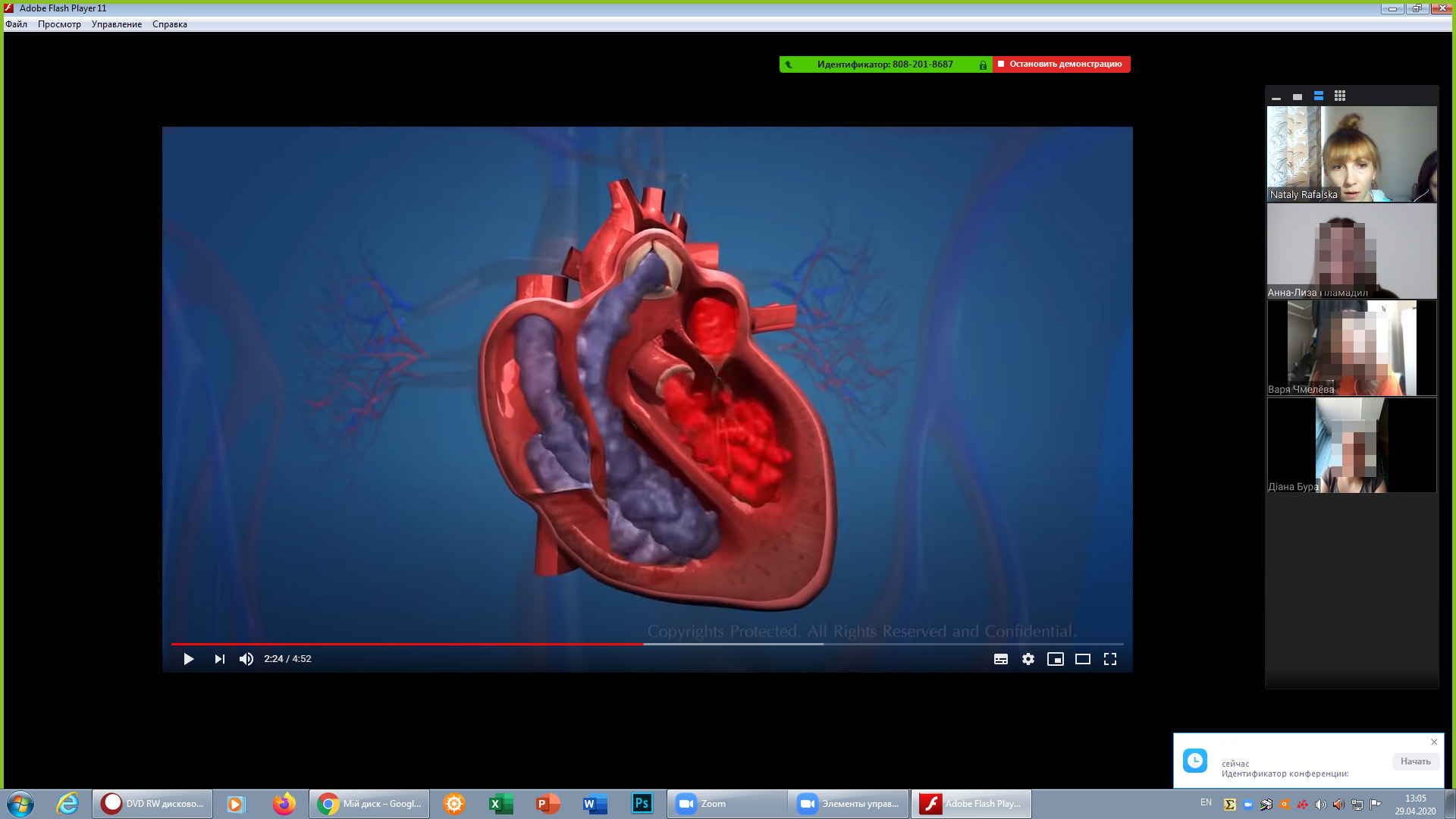The height and width of the screenshot is (819, 1456).
Task: Open the Справка menu
Action: click(170, 24)
